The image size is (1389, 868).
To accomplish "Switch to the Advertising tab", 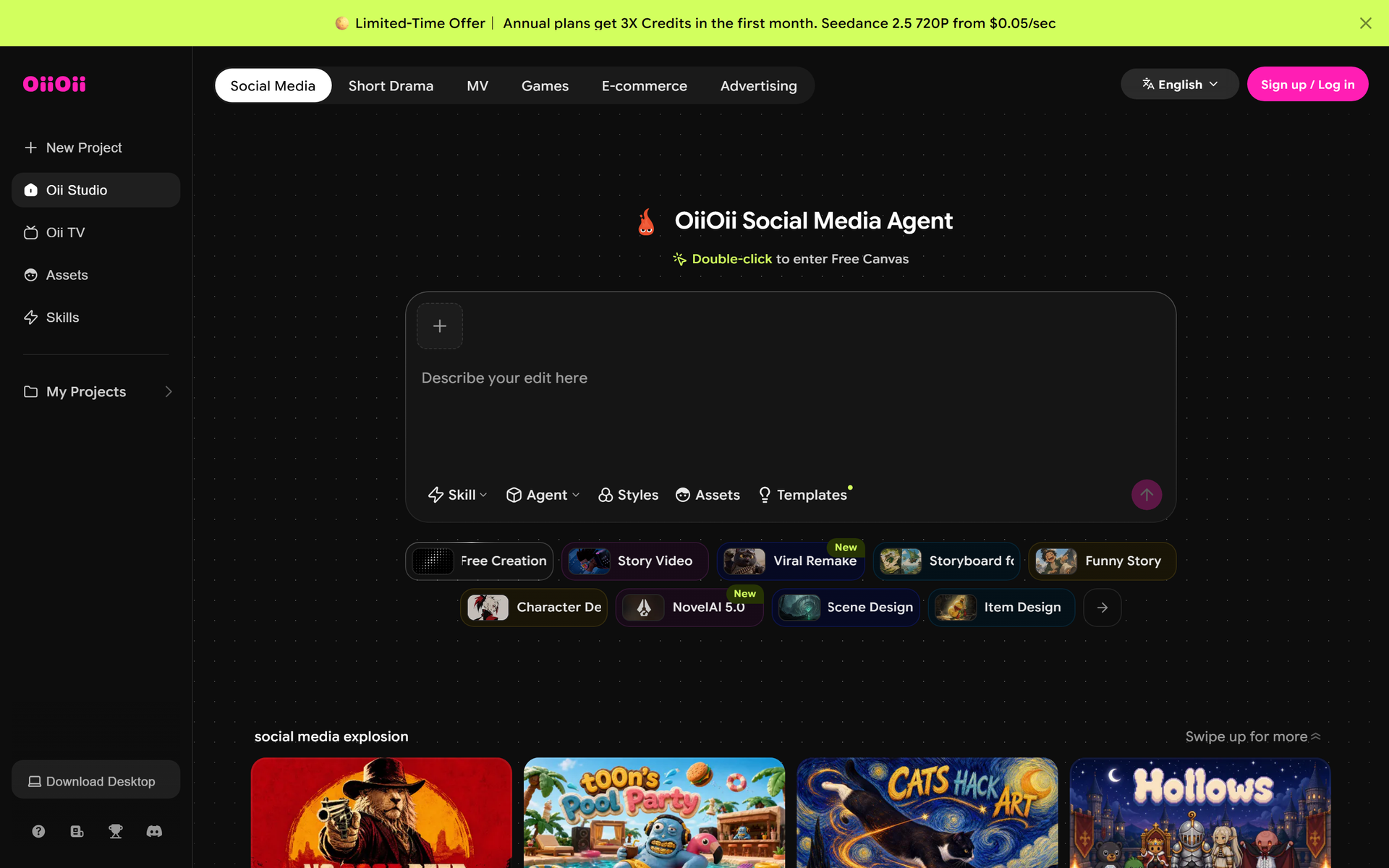I will [x=758, y=86].
